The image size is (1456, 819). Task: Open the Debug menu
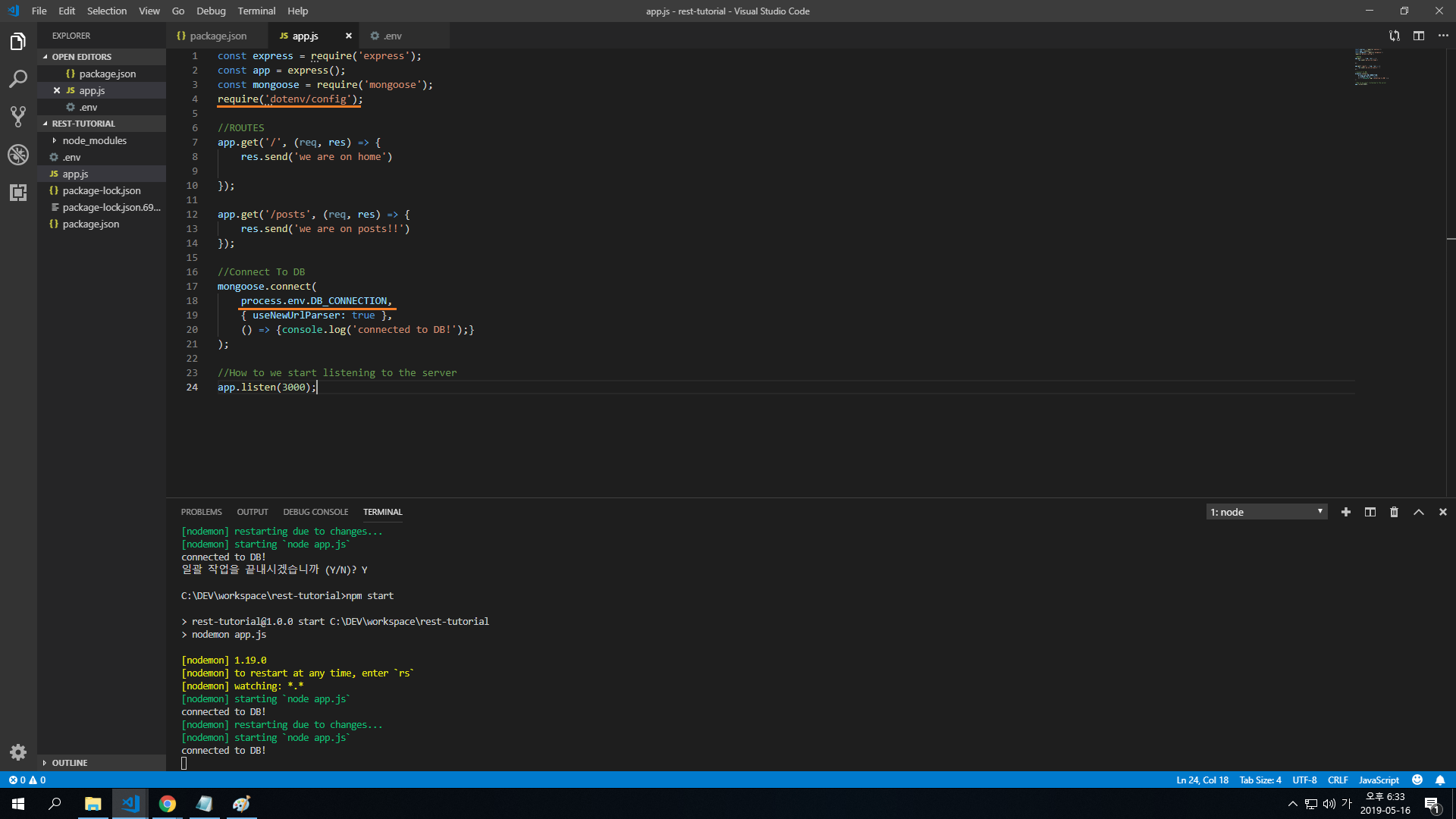point(211,11)
